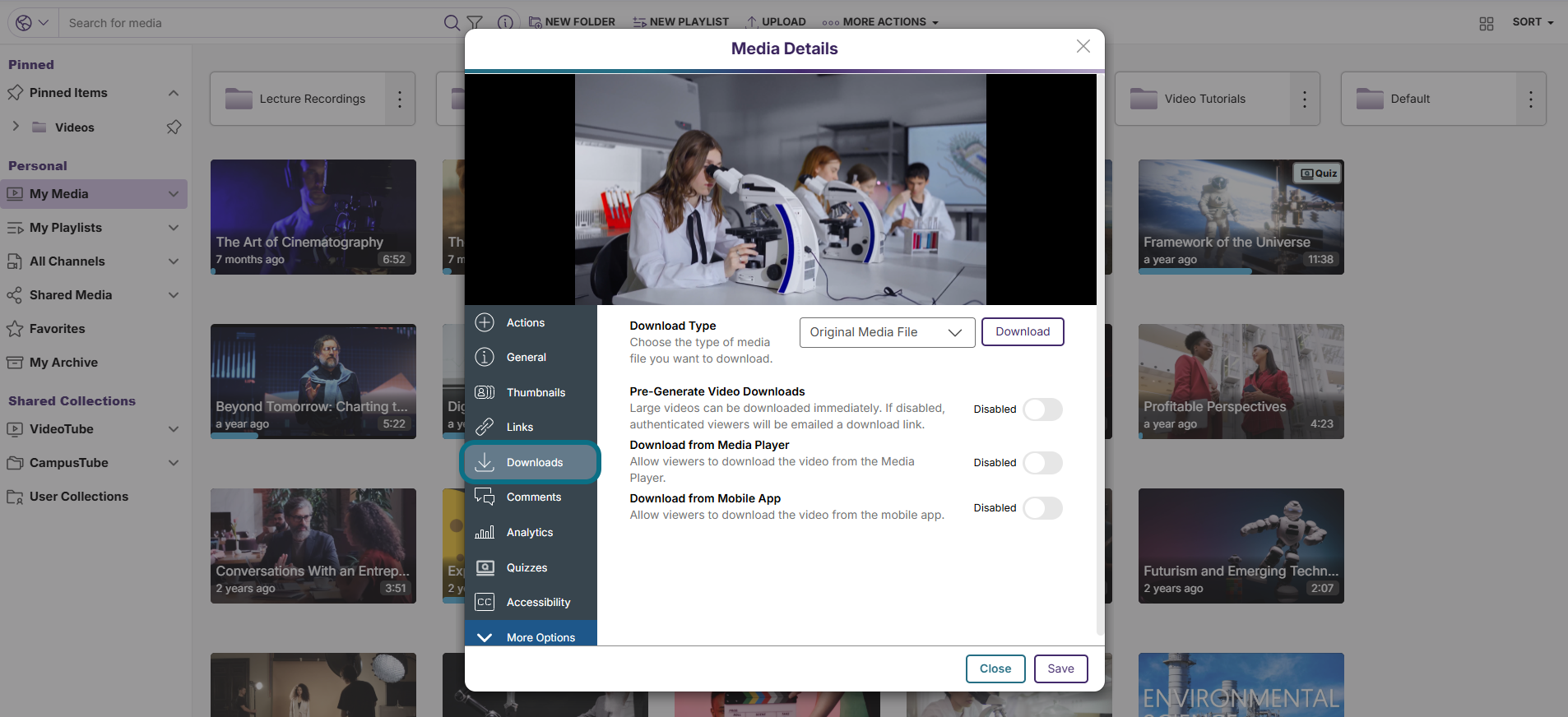Click the Download button

(x=1023, y=331)
